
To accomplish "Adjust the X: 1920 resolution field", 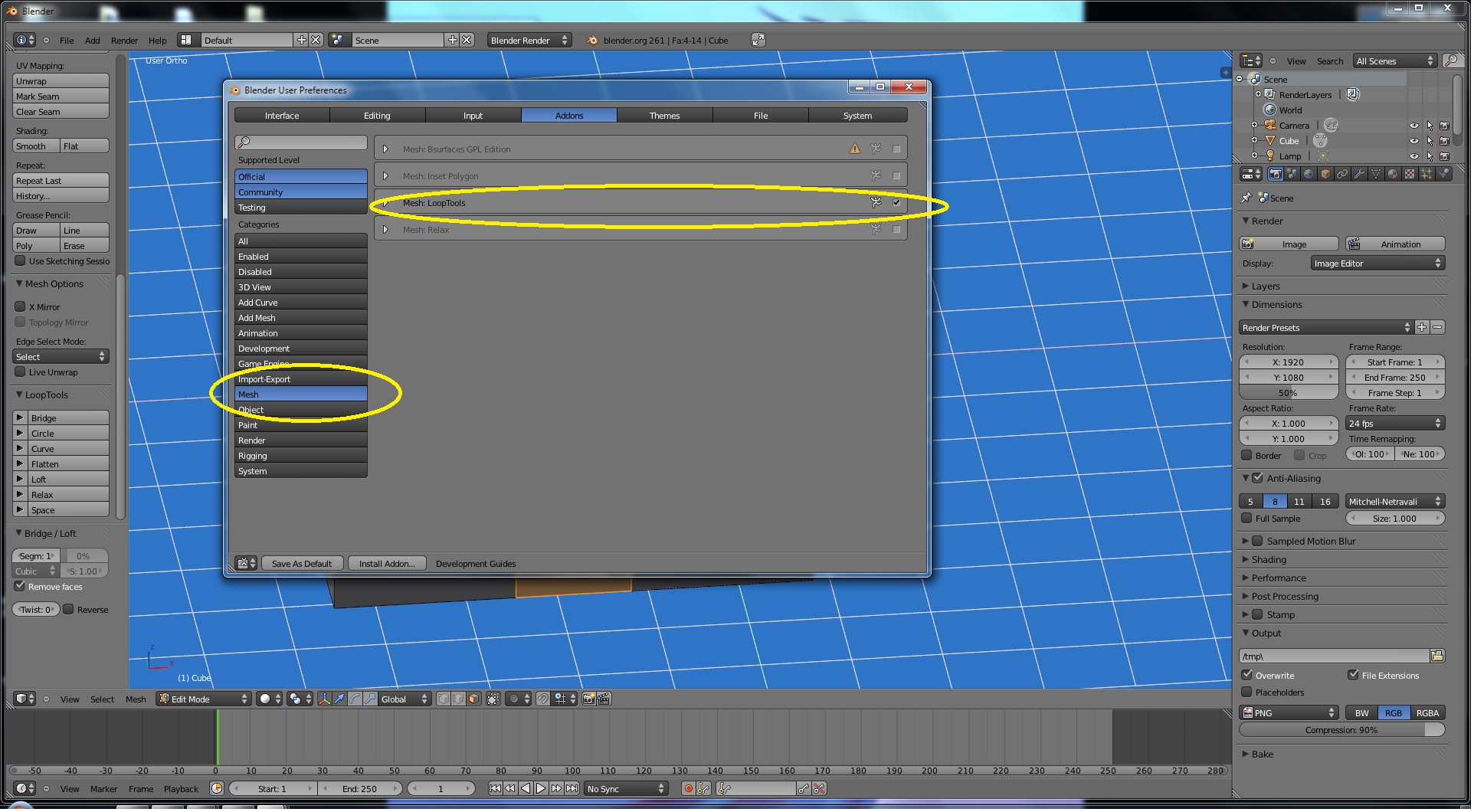I will [x=1289, y=363].
